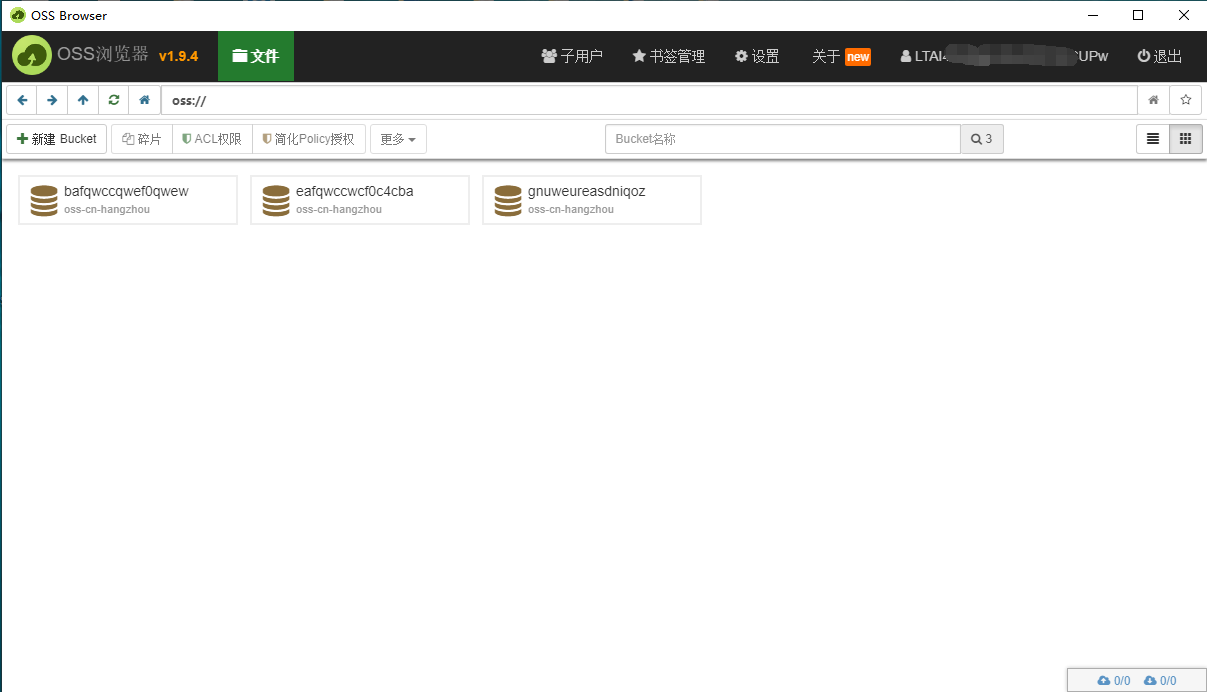1207x692 pixels.
Task: Open the eafqwccwcf0c4cba bucket icon
Action: 276,201
